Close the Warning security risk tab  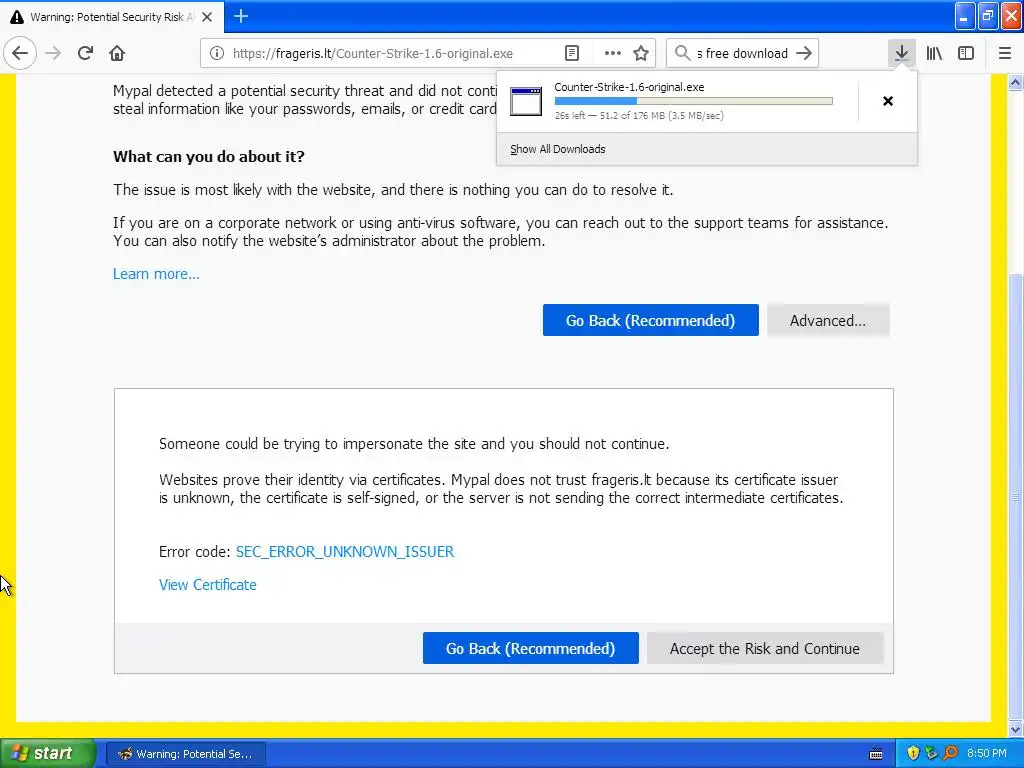point(207,17)
